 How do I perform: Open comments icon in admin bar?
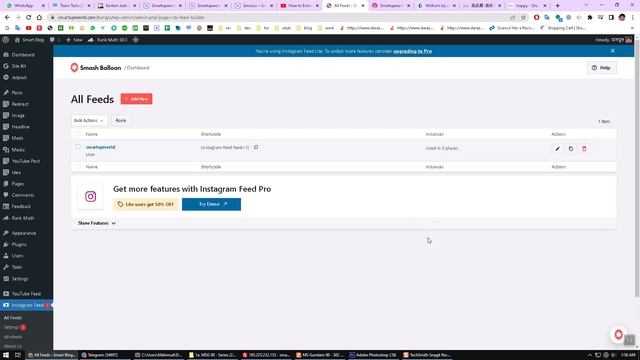tap(53, 40)
